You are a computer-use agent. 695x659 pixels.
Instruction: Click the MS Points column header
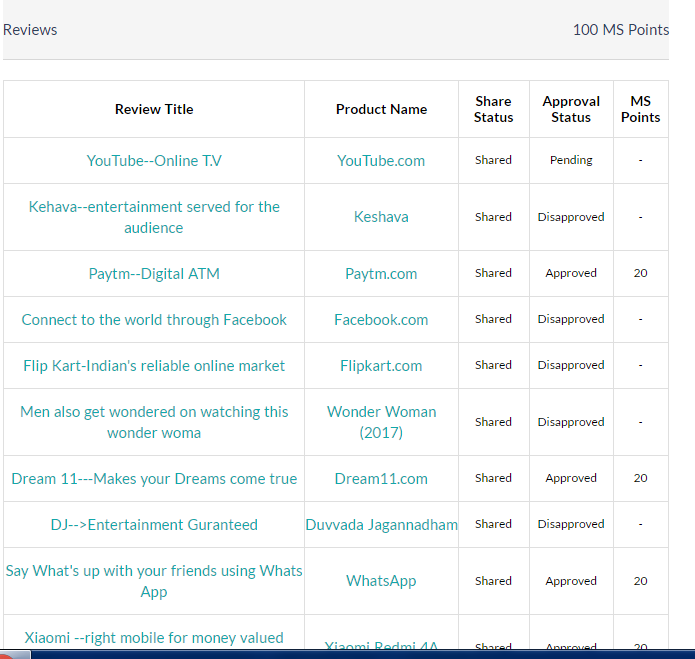[x=640, y=109]
